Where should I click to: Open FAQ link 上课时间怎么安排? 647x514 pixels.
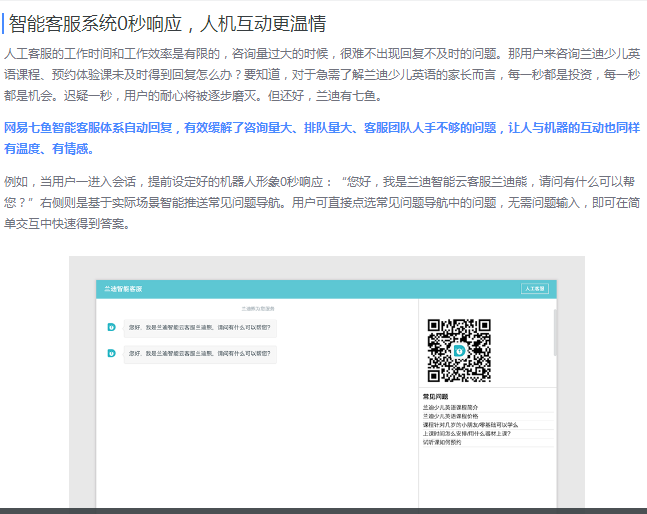coord(467,434)
